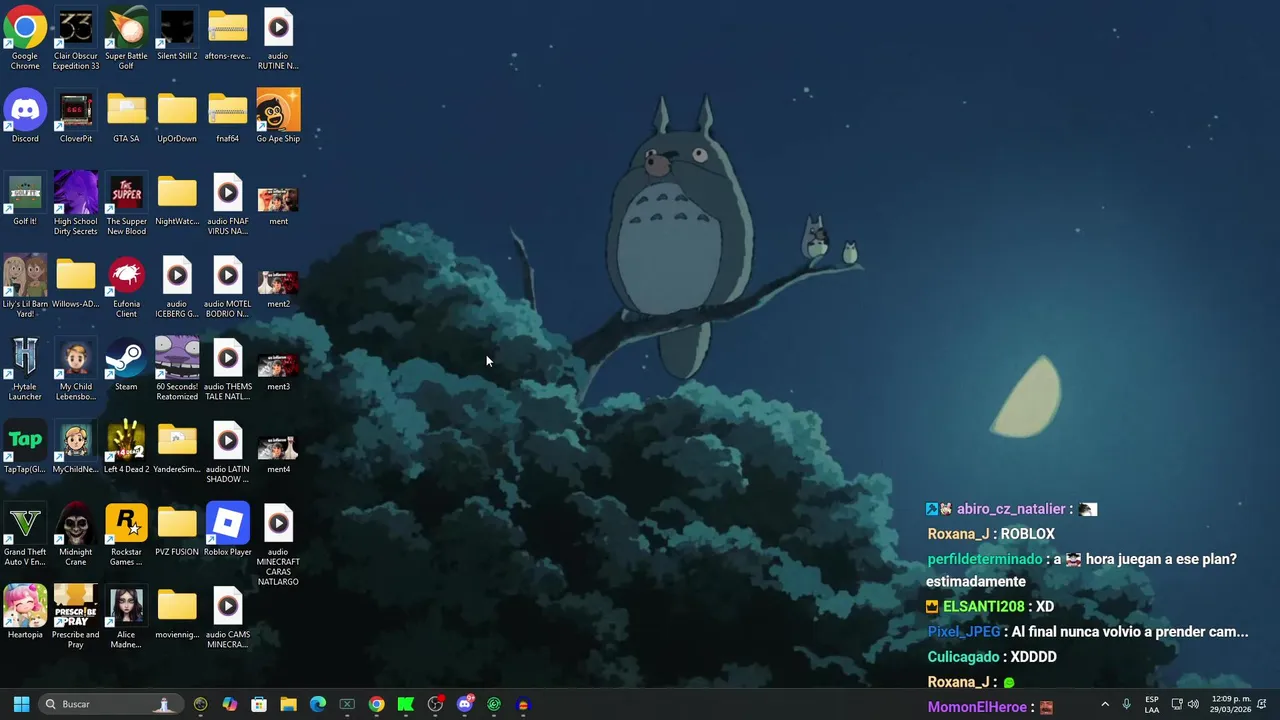Select the GTA SA folder
The image size is (1280, 720).
(126, 117)
